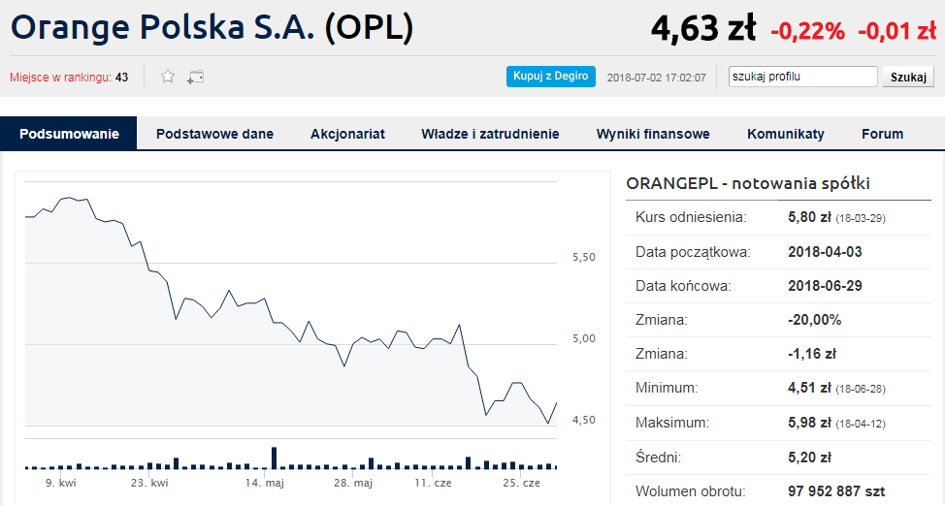Click the Miejsce w rankingu link
This screenshot has width=945, height=505.
(x=69, y=77)
